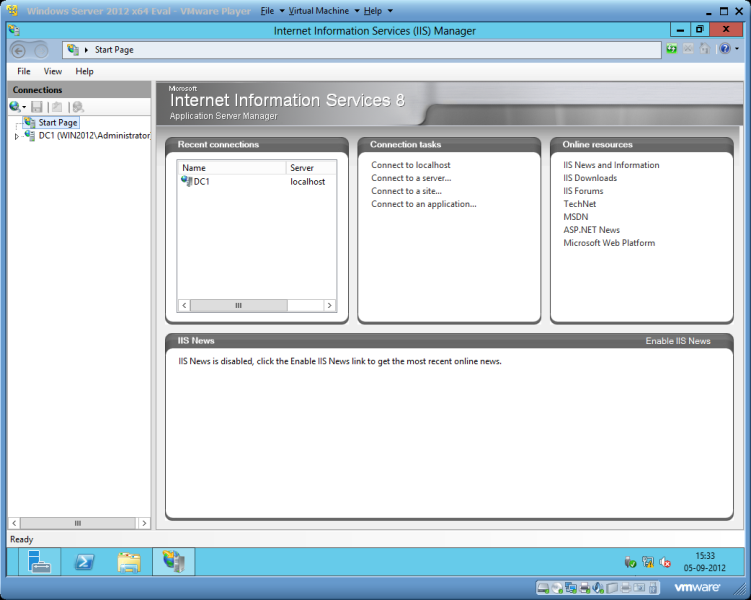
Task: Open the VMware File dropdown menu
Action: click(x=268, y=10)
